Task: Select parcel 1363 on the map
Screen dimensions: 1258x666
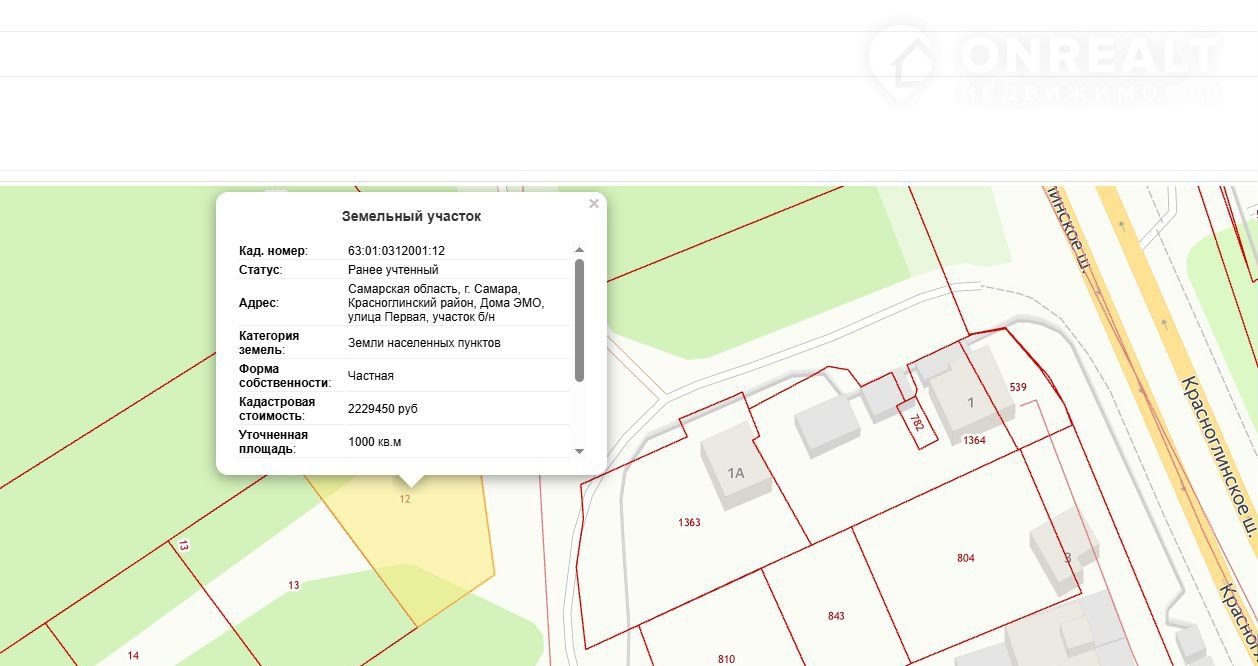Action: (689, 522)
